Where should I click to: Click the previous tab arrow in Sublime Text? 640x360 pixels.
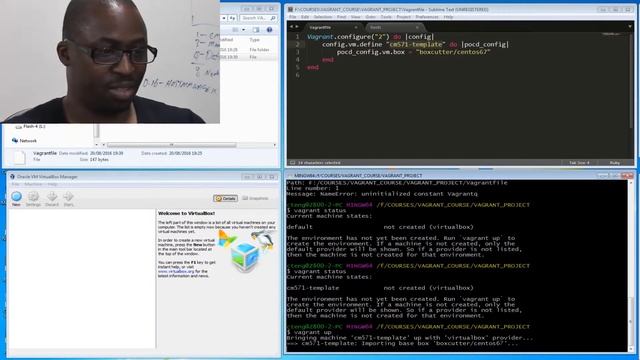coord(291,27)
